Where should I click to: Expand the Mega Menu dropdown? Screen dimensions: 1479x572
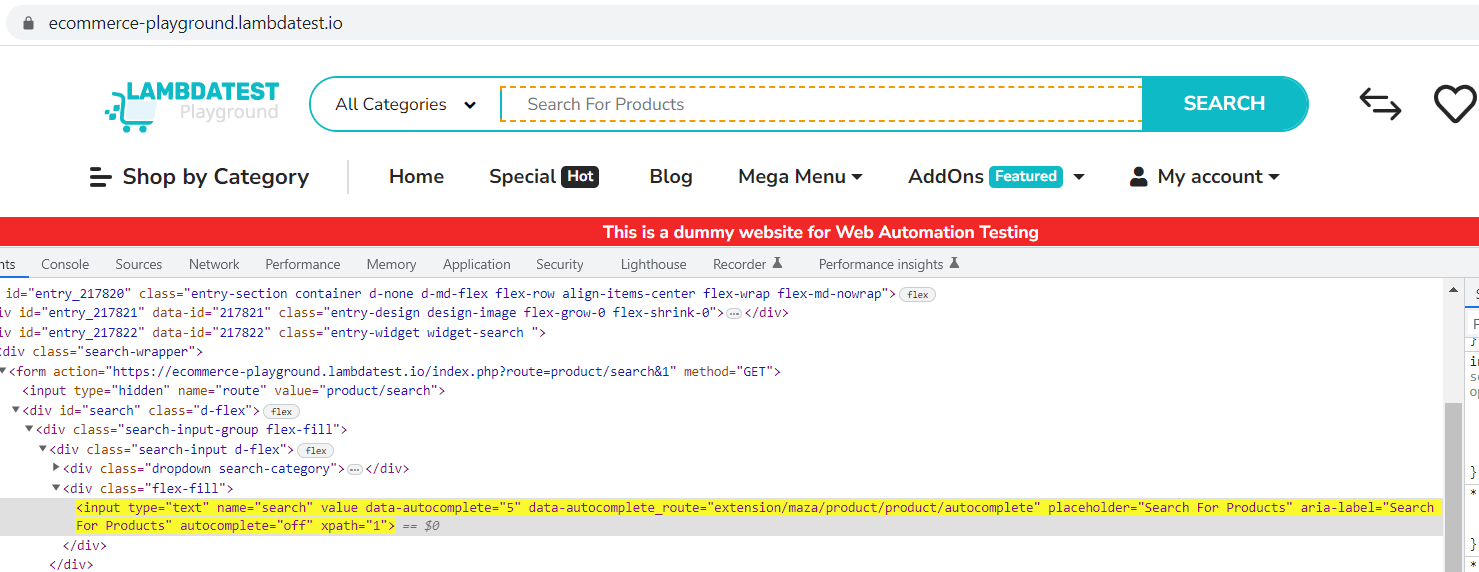800,177
